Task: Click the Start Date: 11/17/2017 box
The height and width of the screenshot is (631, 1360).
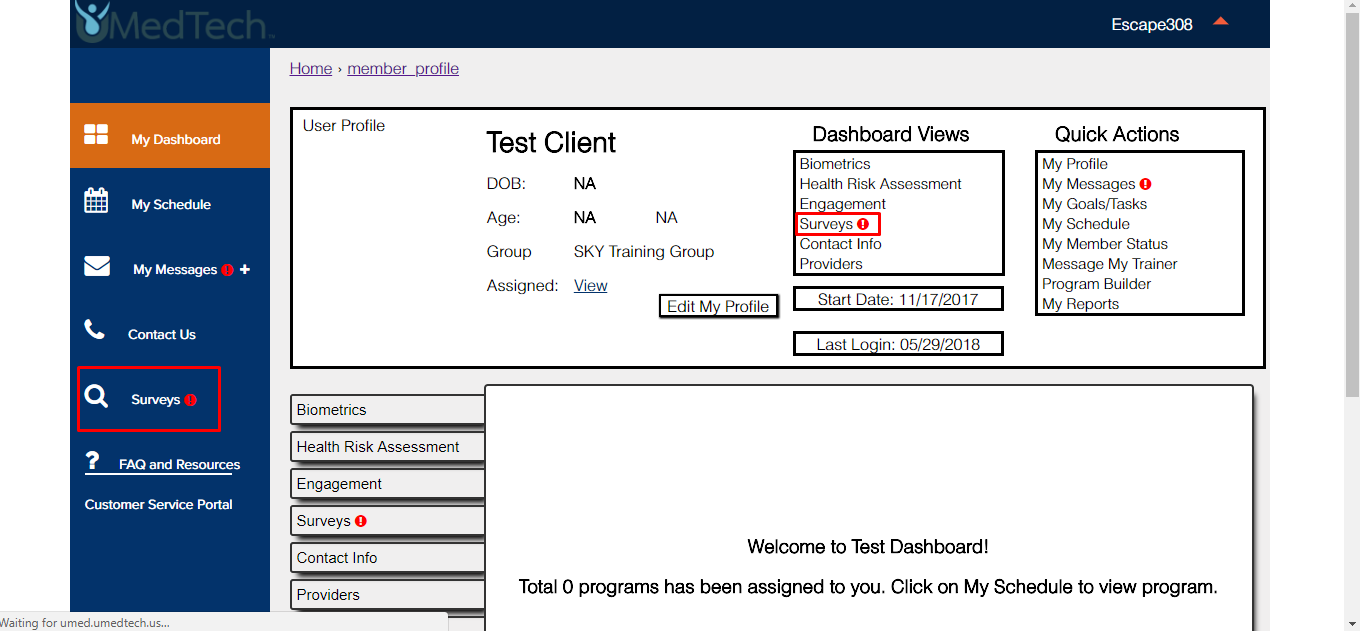Action: click(898, 299)
